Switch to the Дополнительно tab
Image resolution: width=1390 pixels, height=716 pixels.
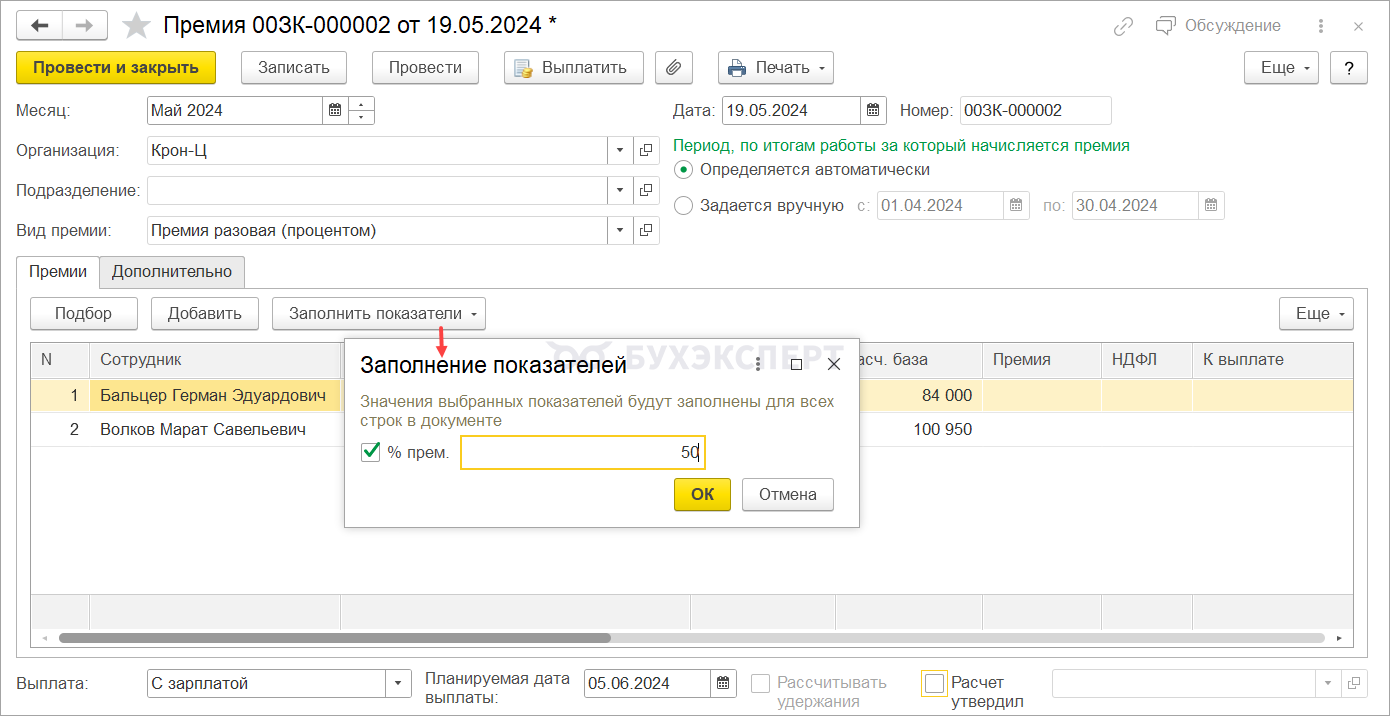pyautogui.click(x=172, y=272)
